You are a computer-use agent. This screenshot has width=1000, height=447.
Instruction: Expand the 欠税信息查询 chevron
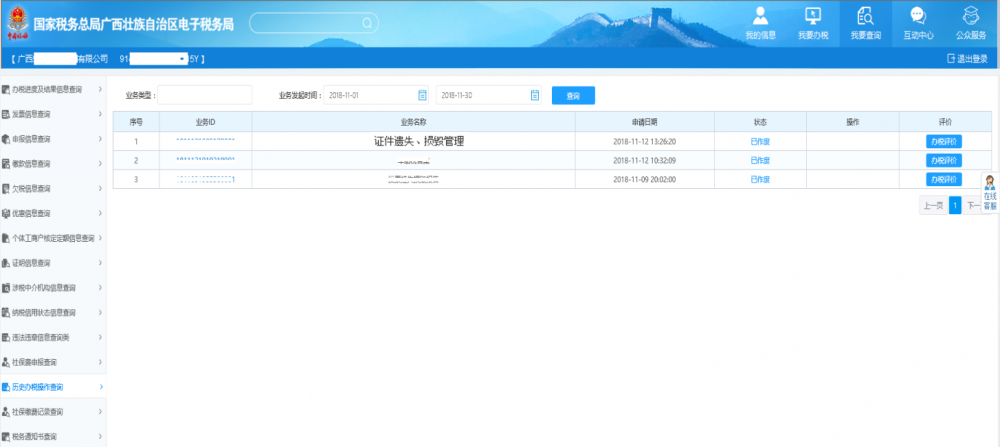click(100, 189)
